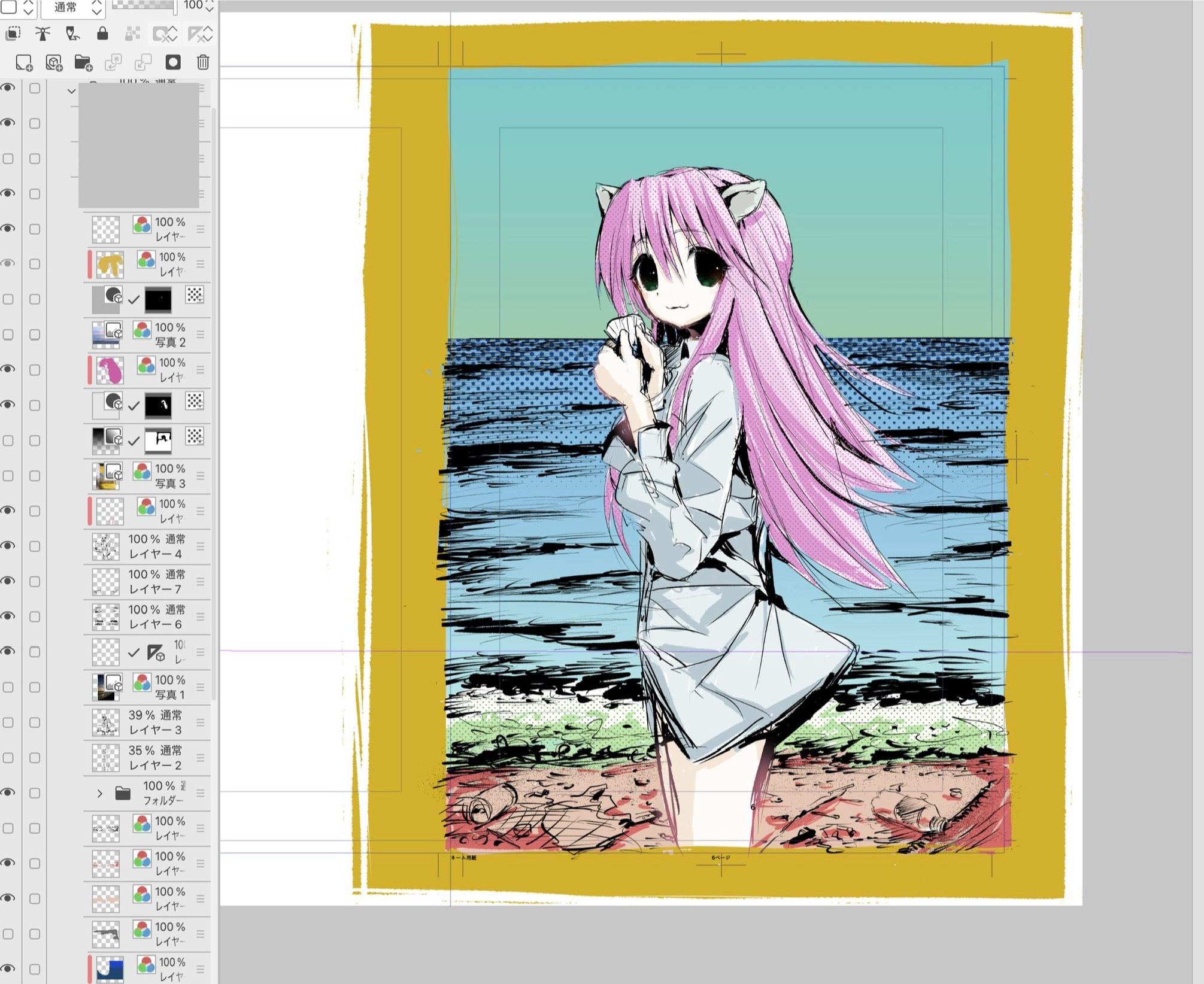Tick the selection checkbox for 写真 3 layer
The width and height of the screenshot is (1204, 984).
click(35, 476)
